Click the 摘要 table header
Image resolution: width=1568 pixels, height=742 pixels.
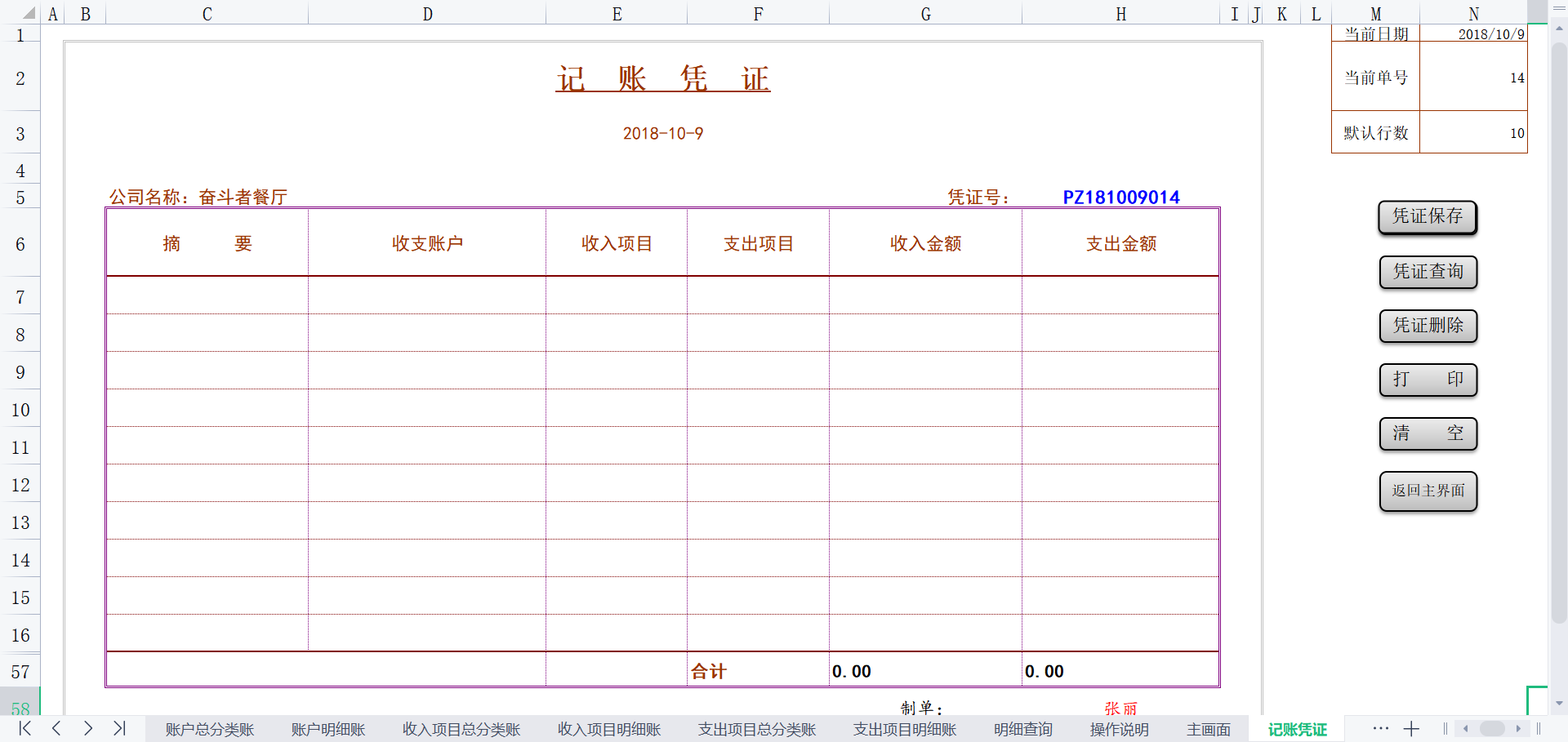pos(207,243)
